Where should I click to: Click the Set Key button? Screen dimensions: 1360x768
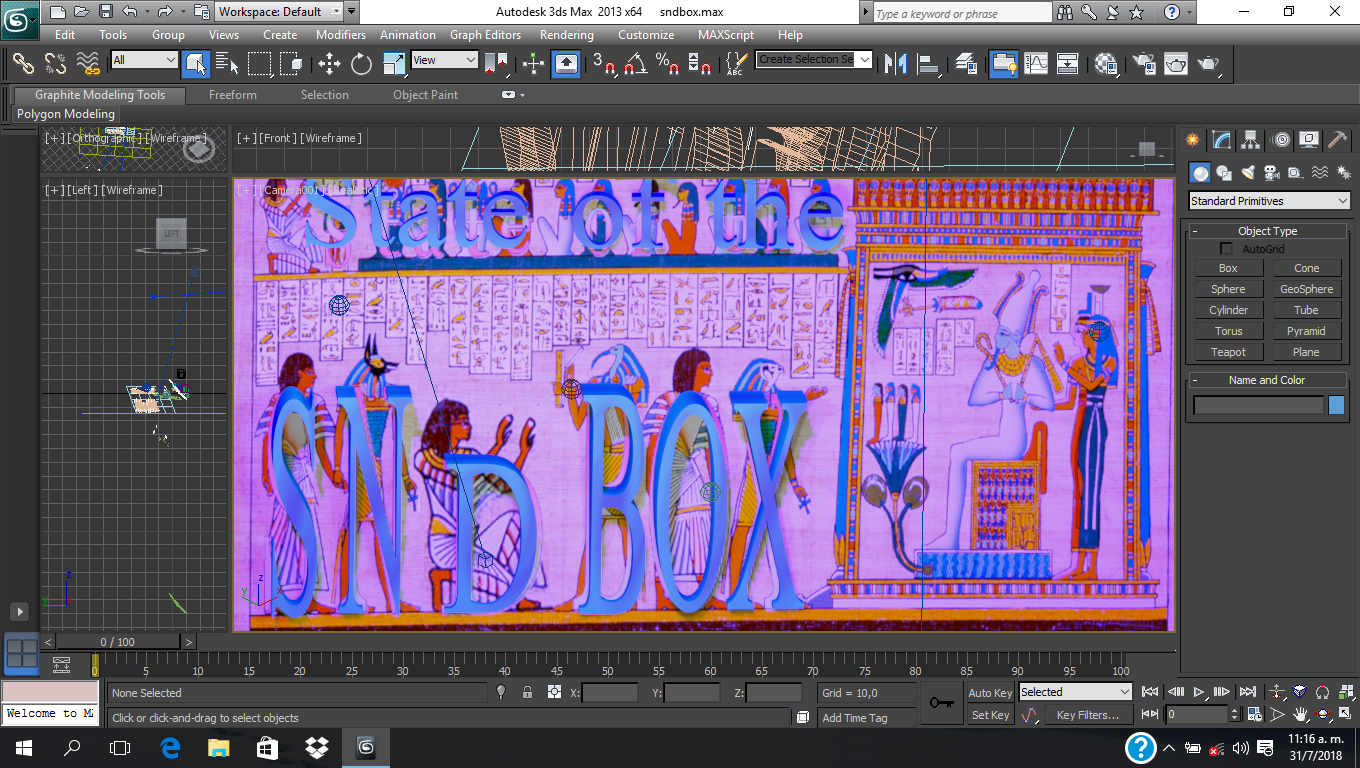tap(990, 715)
